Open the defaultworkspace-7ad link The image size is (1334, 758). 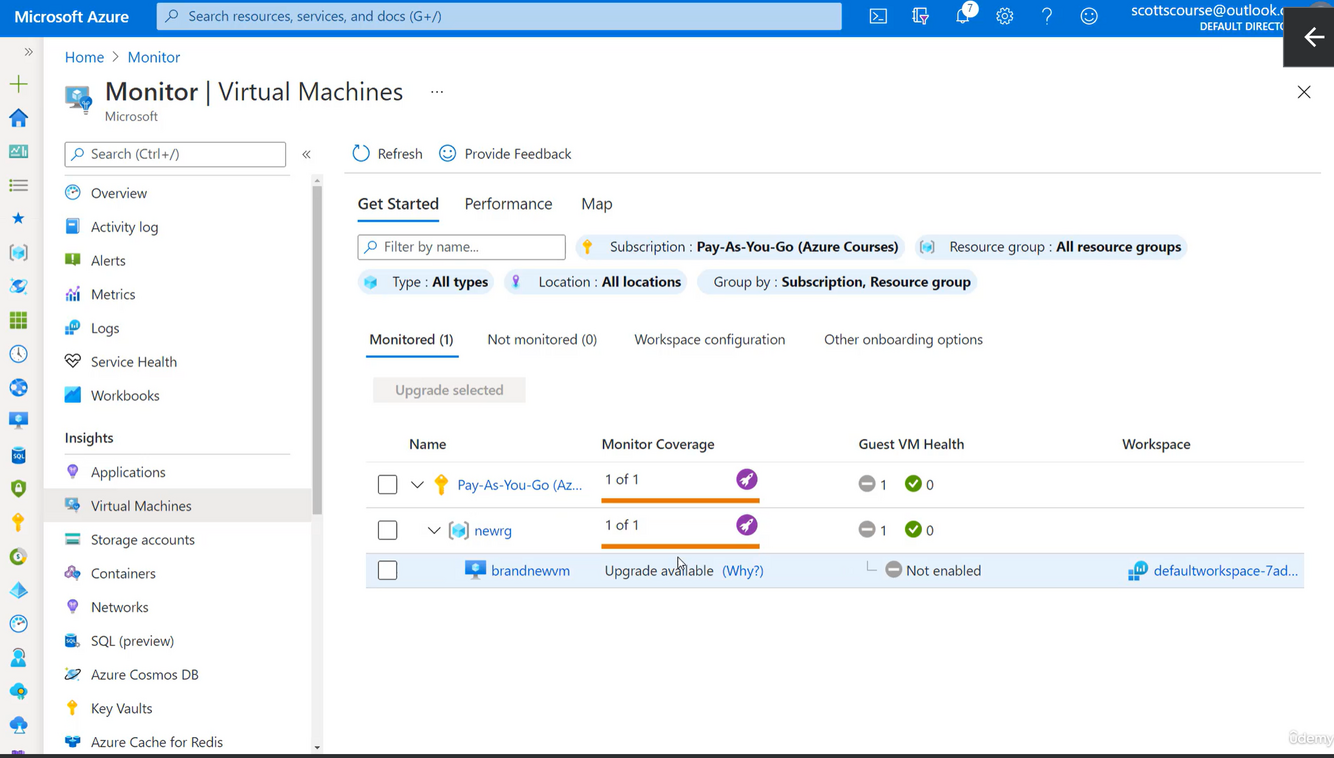pos(1225,570)
